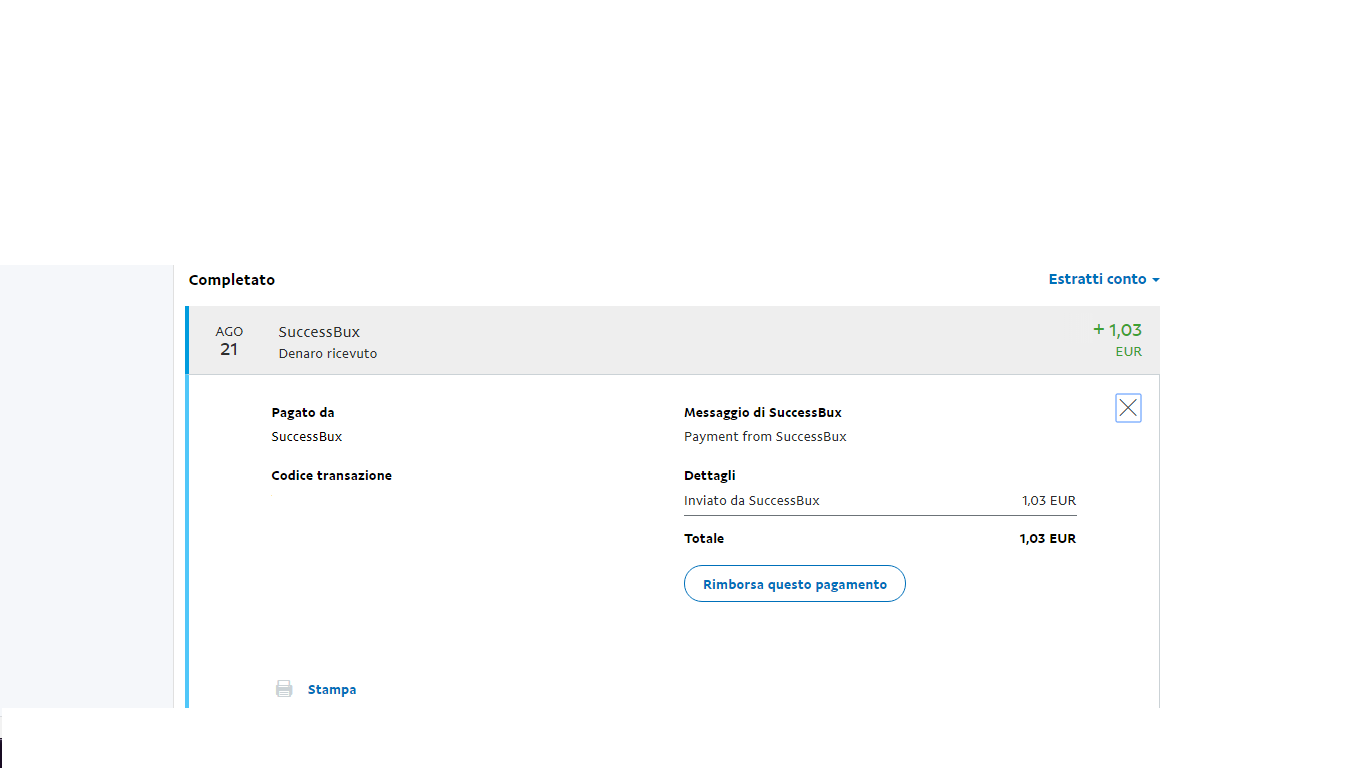
Task: Click the Dettagli label
Action: (710, 476)
